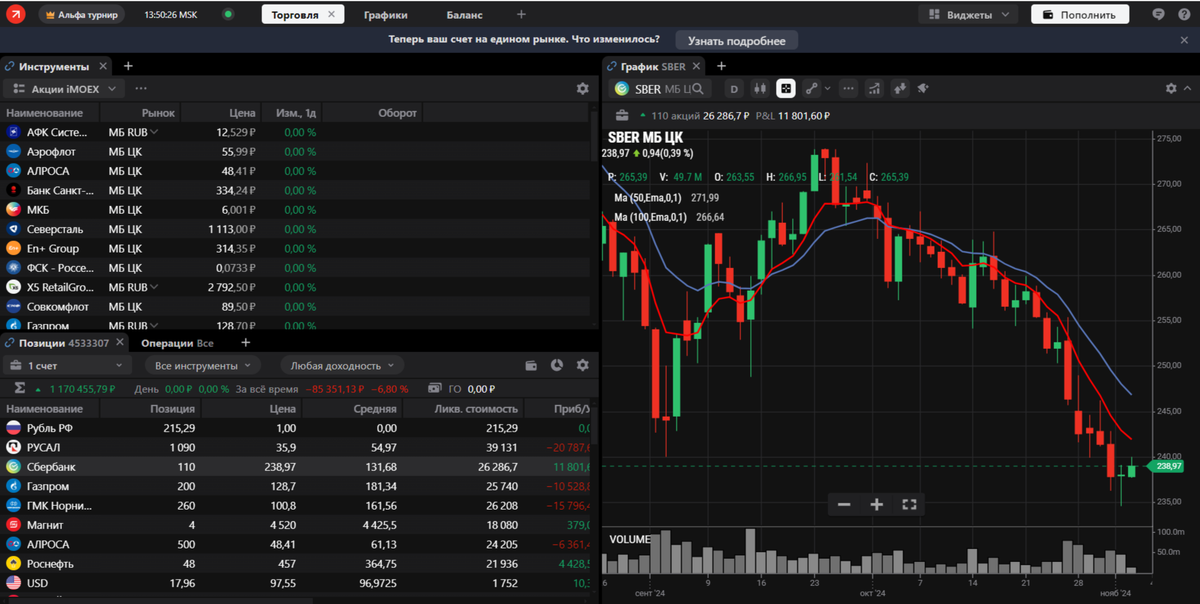Click the Узнать подробнее button
The width and height of the screenshot is (1200, 604).
coord(737,40)
